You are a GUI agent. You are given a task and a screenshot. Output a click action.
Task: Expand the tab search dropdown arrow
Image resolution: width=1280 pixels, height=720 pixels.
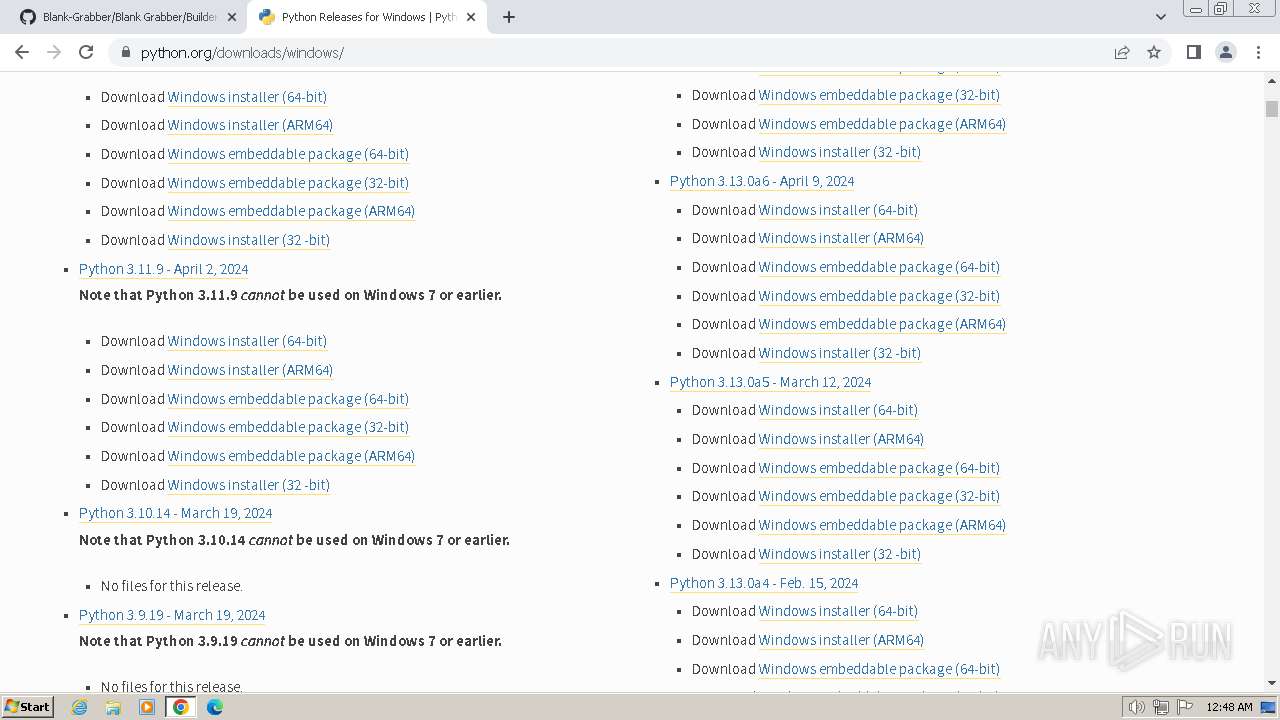(x=1160, y=17)
